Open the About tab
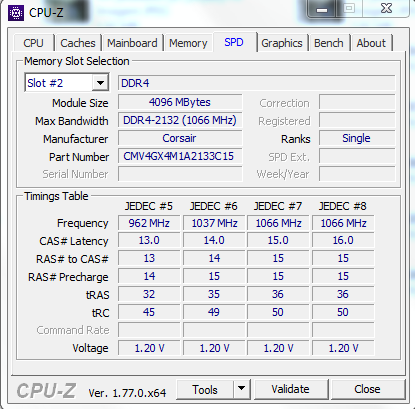415x409 pixels. [371, 43]
